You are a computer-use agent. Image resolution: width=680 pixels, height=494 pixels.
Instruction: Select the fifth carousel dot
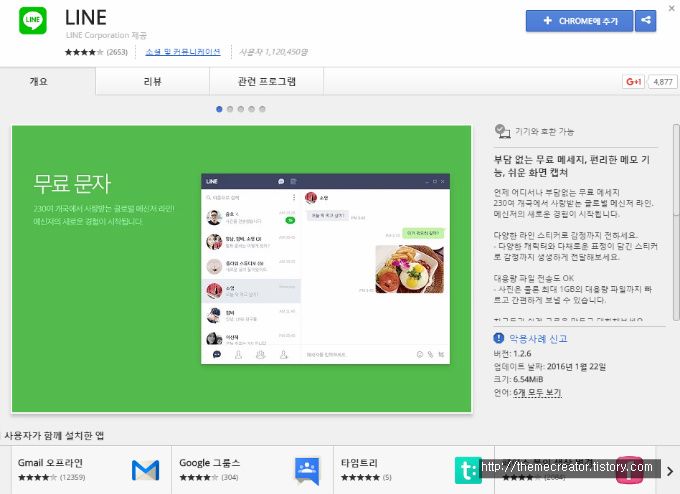(x=262, y=109)
